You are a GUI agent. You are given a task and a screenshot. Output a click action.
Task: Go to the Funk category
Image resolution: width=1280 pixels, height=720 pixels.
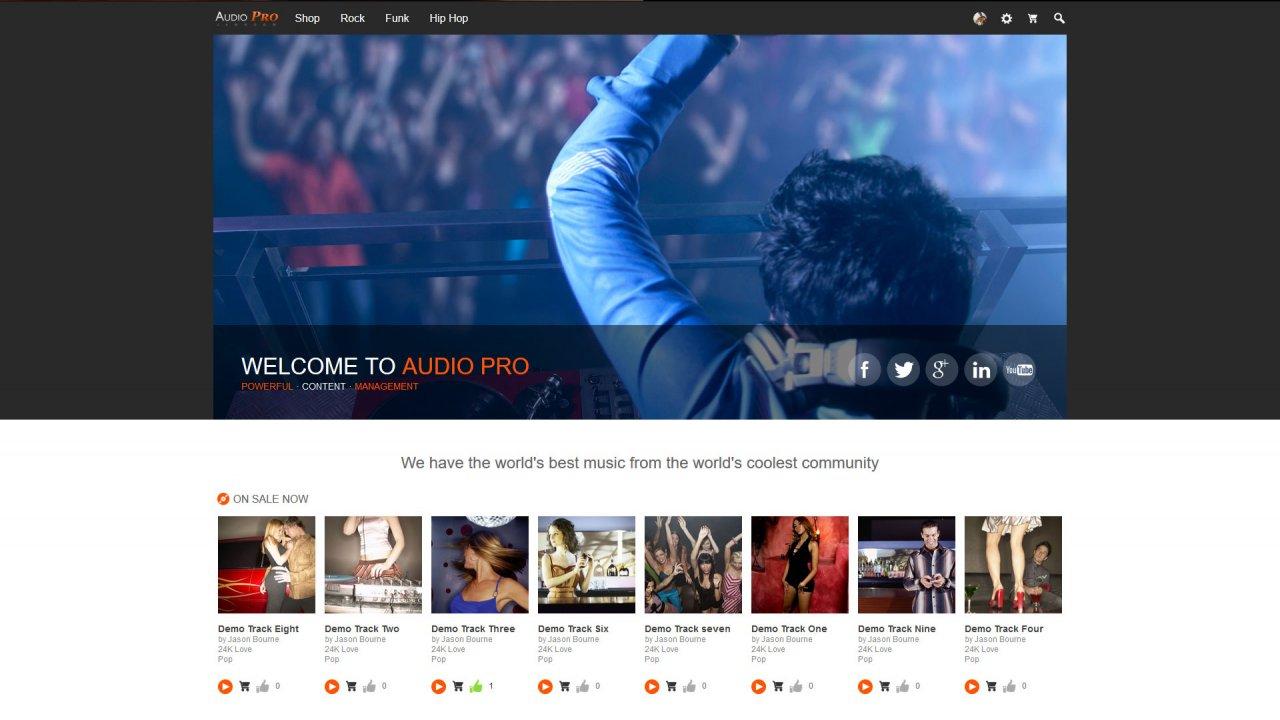click(397, 18)
